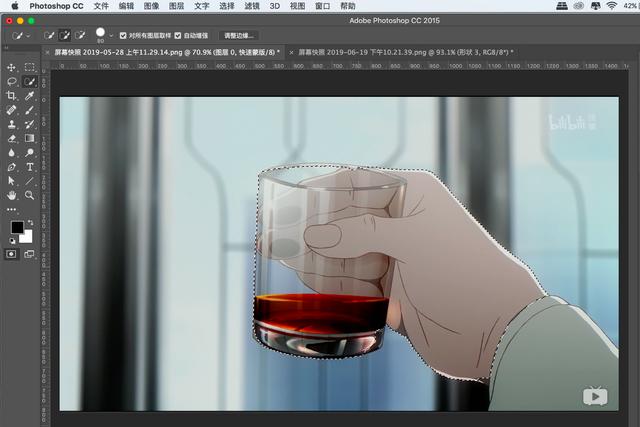
Task: Open the 图像 (Image) menu
Action: pos(151,6)
